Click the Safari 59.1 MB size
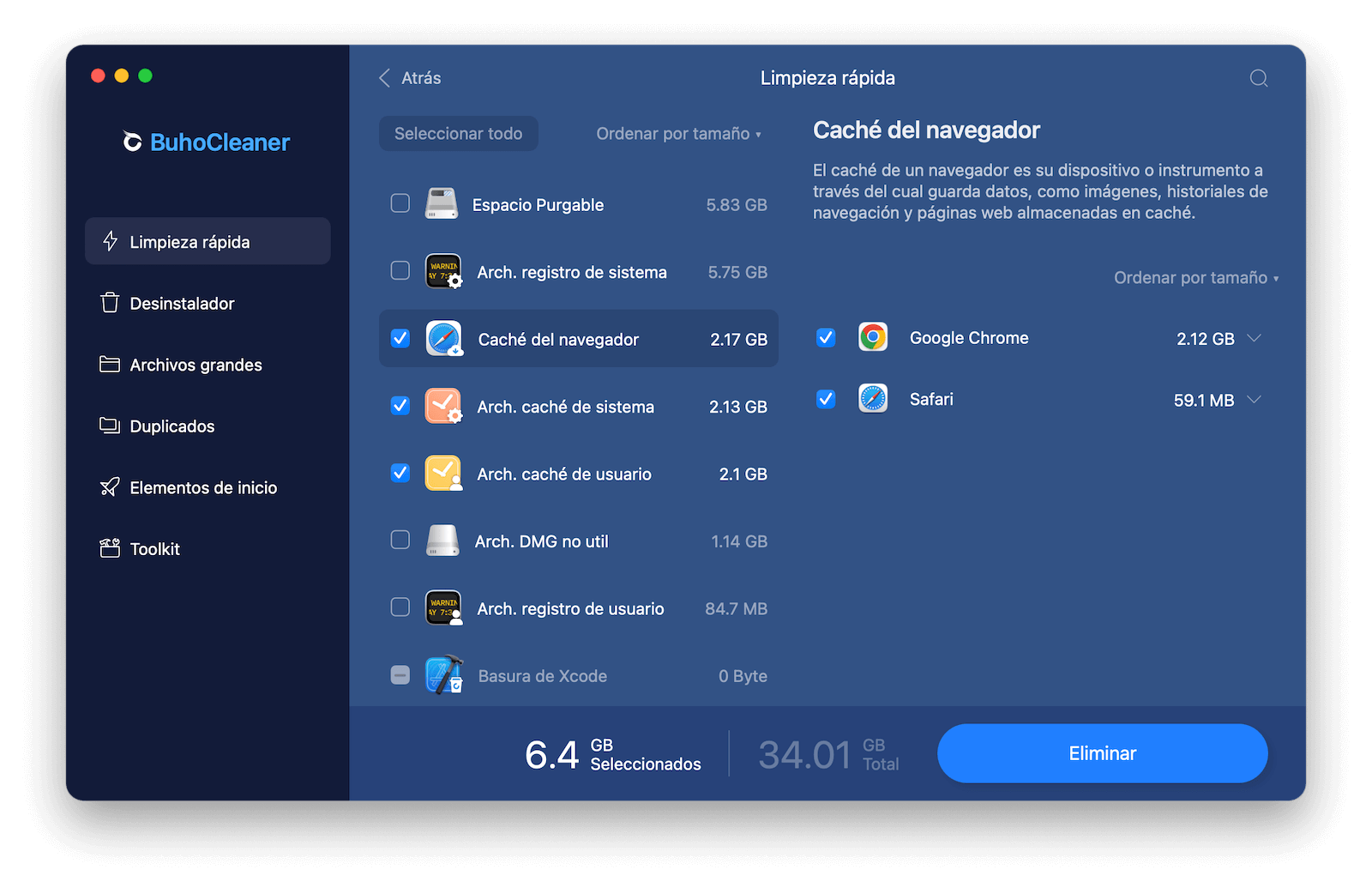 coord(1203,401)
